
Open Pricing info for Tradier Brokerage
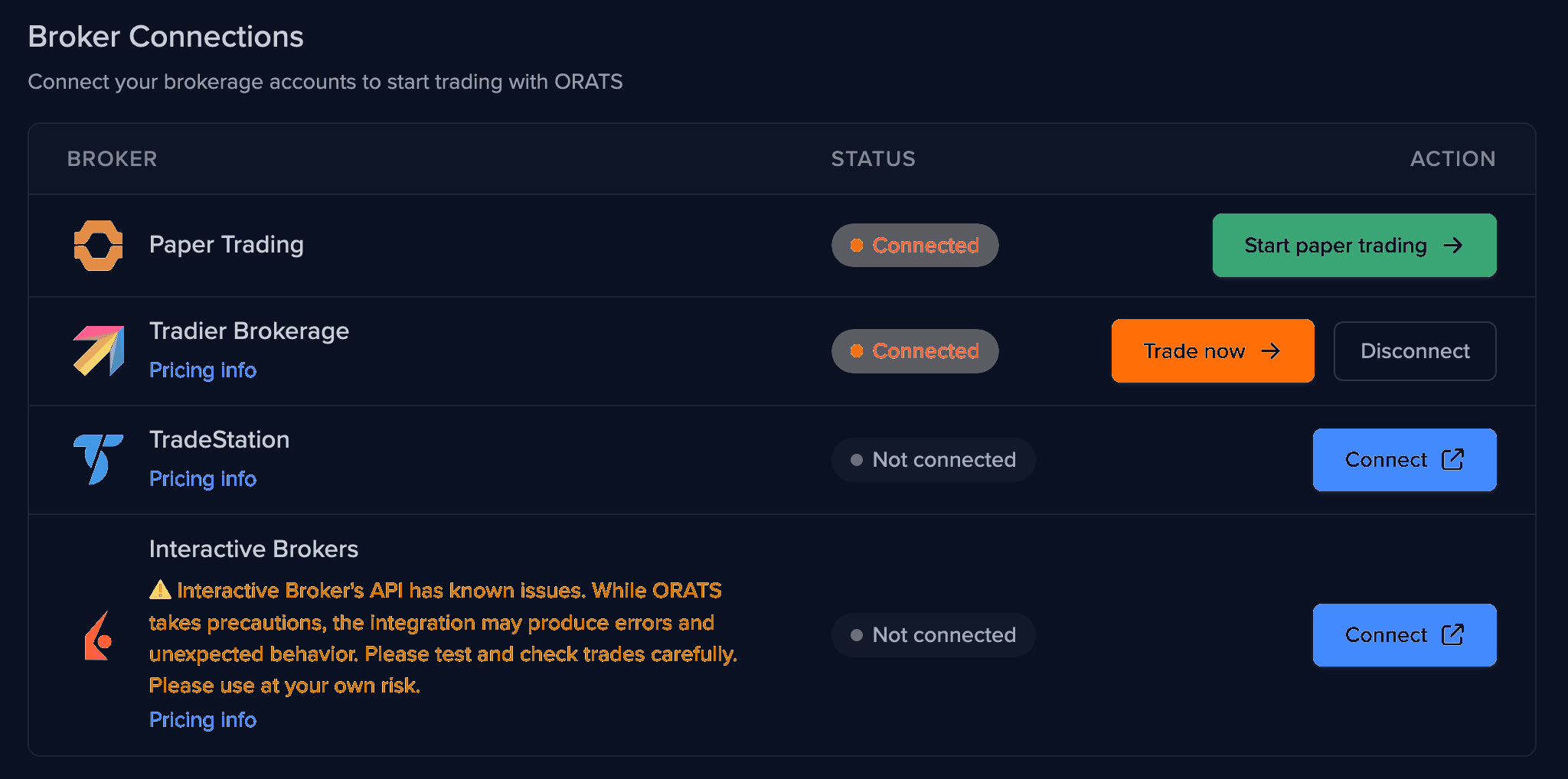click(x=203, y=370)
